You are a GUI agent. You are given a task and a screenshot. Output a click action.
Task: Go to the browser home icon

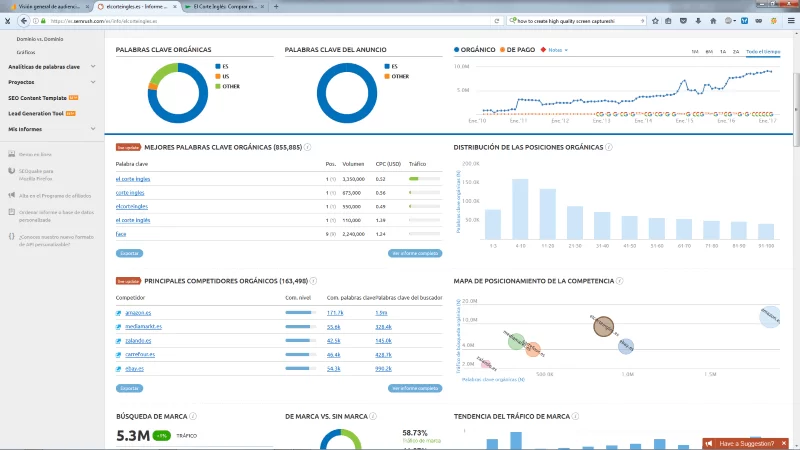point(713,21)
